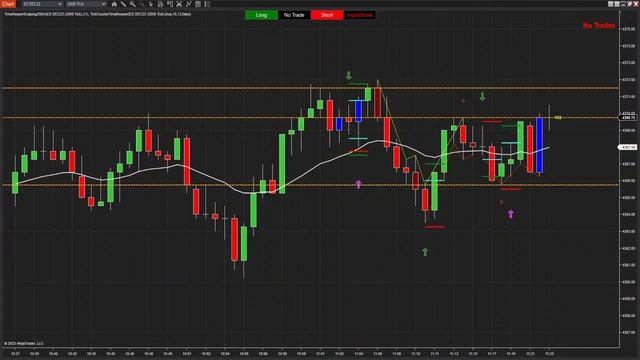Click the moving average value marker on price axis

tap(628, 147)
